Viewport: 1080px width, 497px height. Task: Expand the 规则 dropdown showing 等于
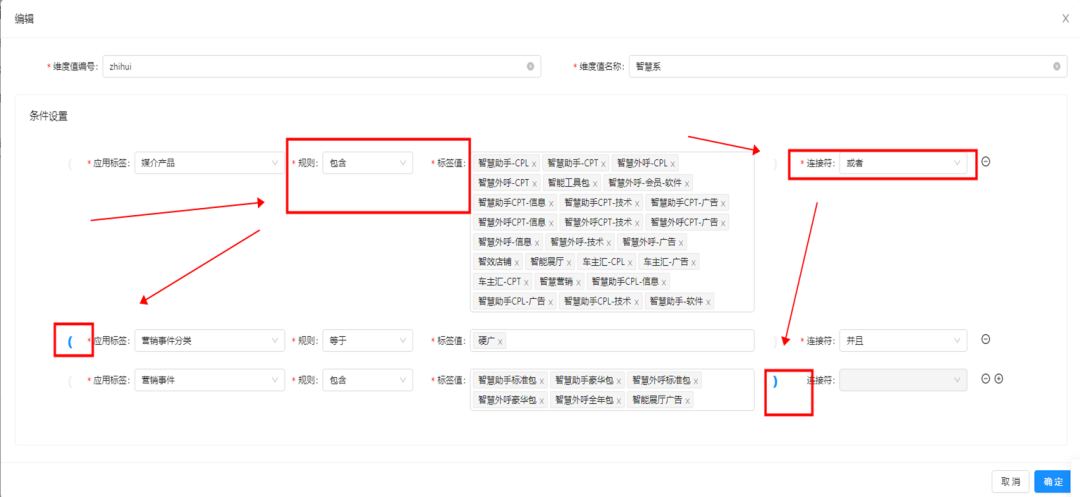367,341
